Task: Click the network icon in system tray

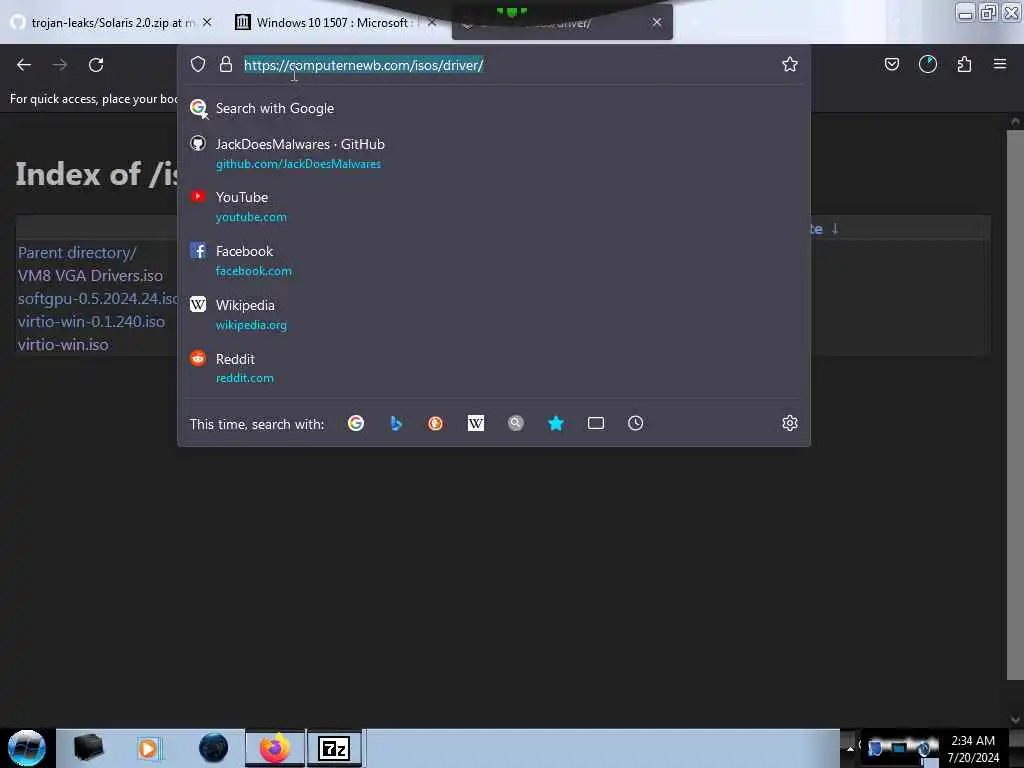Action: click(x=899, y=748)
